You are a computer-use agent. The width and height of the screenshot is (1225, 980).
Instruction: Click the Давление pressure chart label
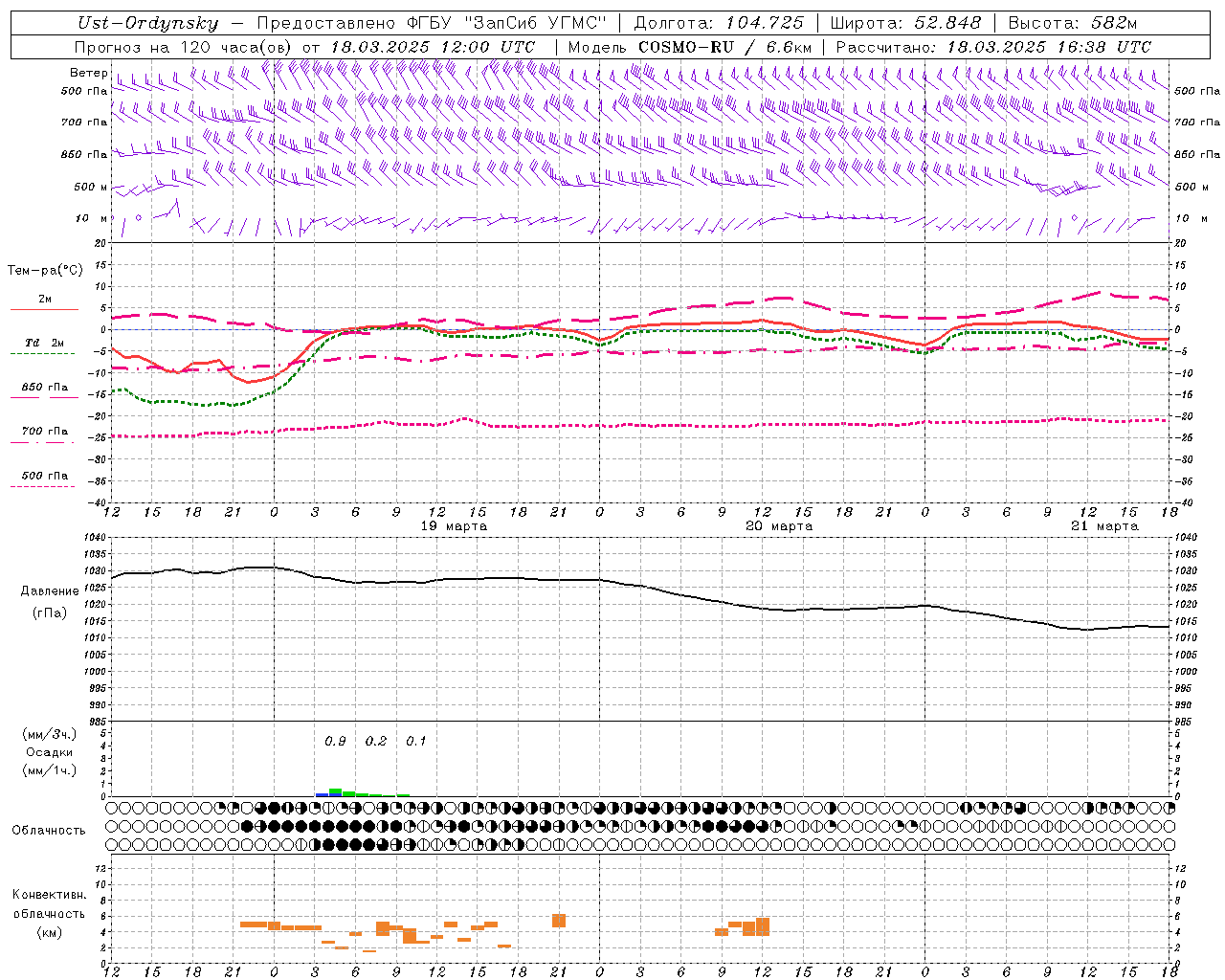click(x=50, y=591)
